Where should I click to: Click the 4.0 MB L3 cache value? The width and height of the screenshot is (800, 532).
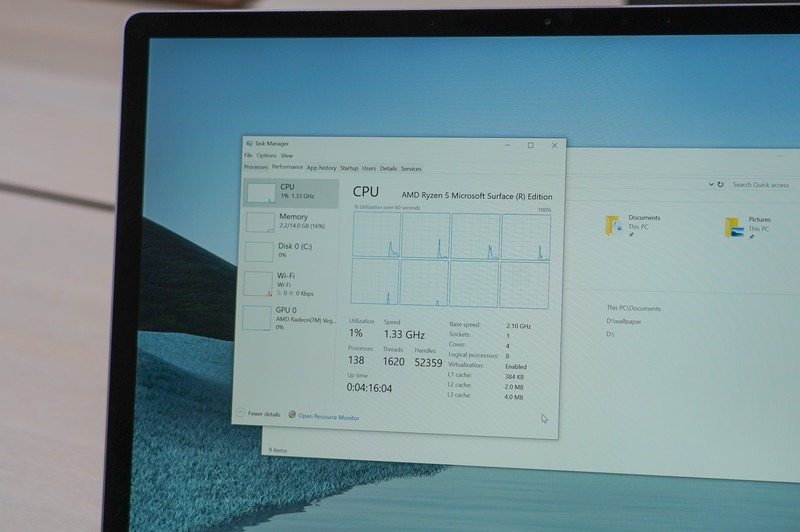point(513,397)
